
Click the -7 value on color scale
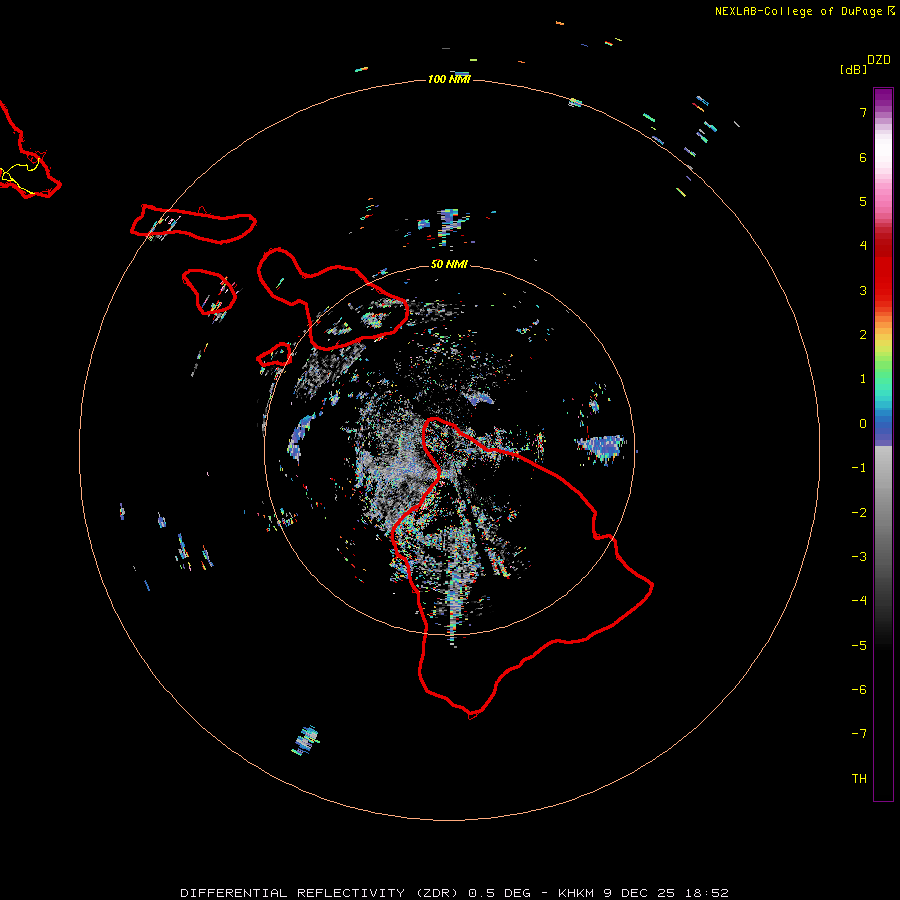pos(859,734)
